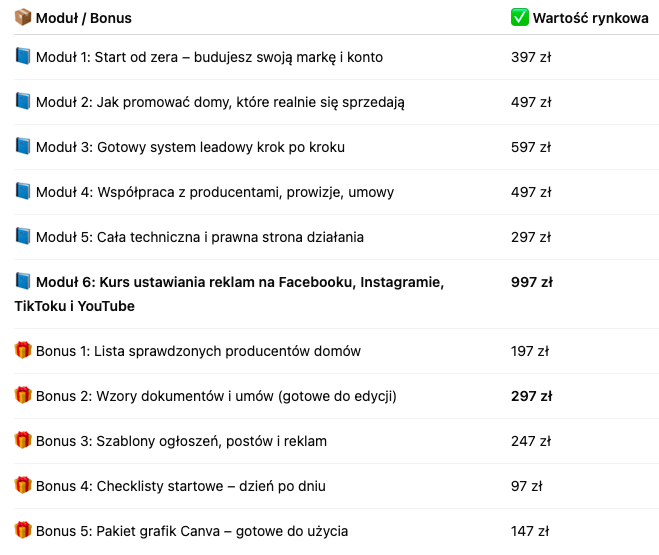659x555 pixels.
Task: Click the gift icon next to Bonus 4
Action: pyautogui.click(x=23, y=486)
